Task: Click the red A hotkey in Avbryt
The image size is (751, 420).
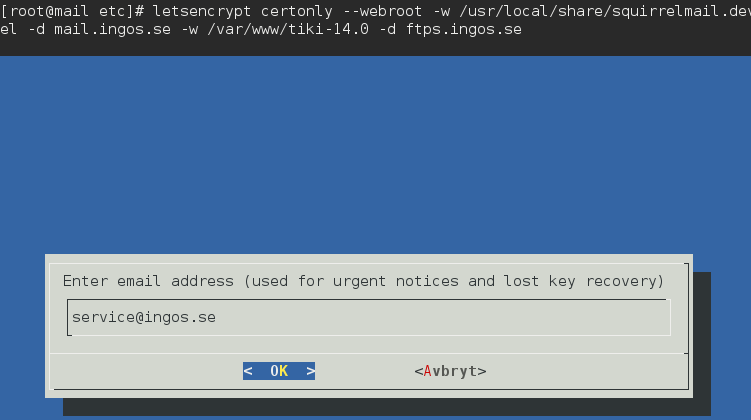Action: (x=427, y=371)
